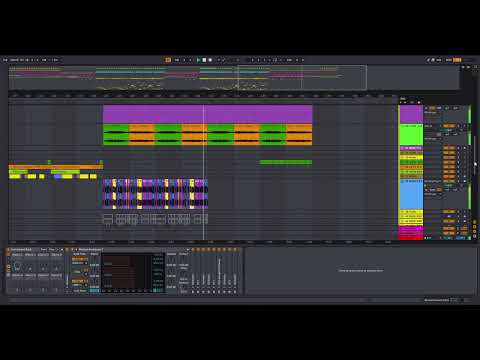The width and height of the screenshot is (480, 360).
Task: Select the red track header at bottom
Action: (411, 238)
